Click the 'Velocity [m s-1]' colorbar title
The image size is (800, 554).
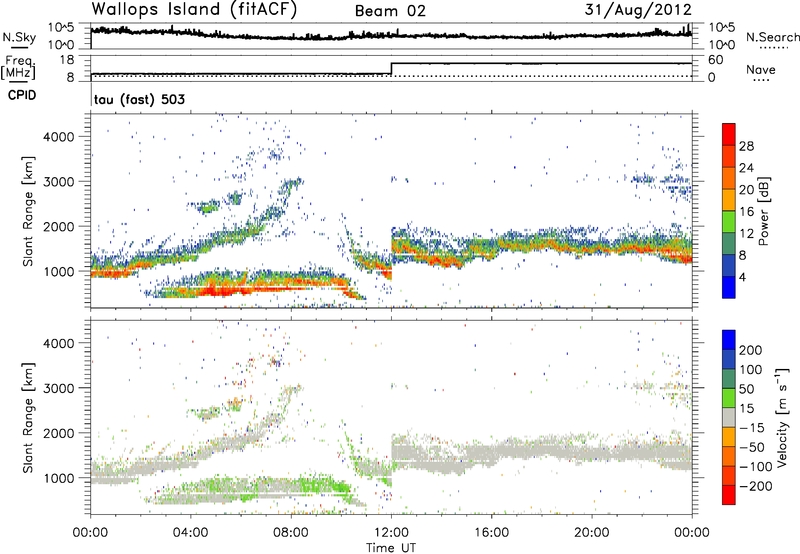pos(782,417)
